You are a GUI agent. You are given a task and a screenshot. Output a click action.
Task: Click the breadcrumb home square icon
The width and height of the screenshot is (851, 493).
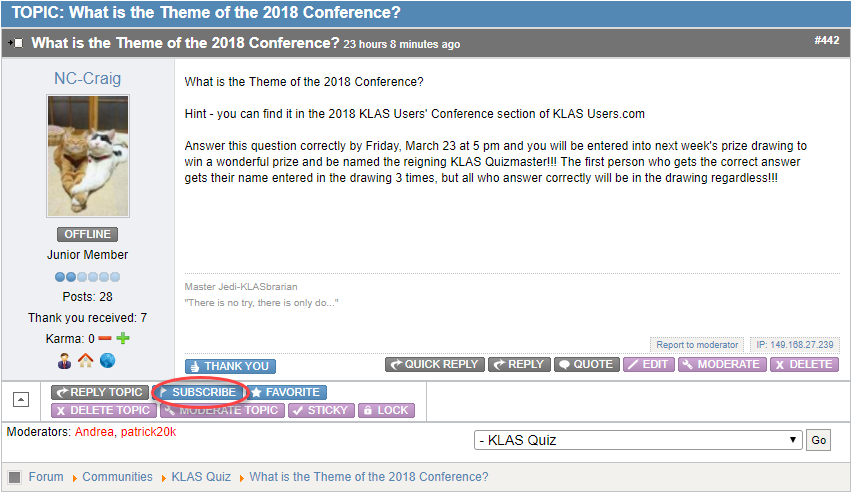15,477
